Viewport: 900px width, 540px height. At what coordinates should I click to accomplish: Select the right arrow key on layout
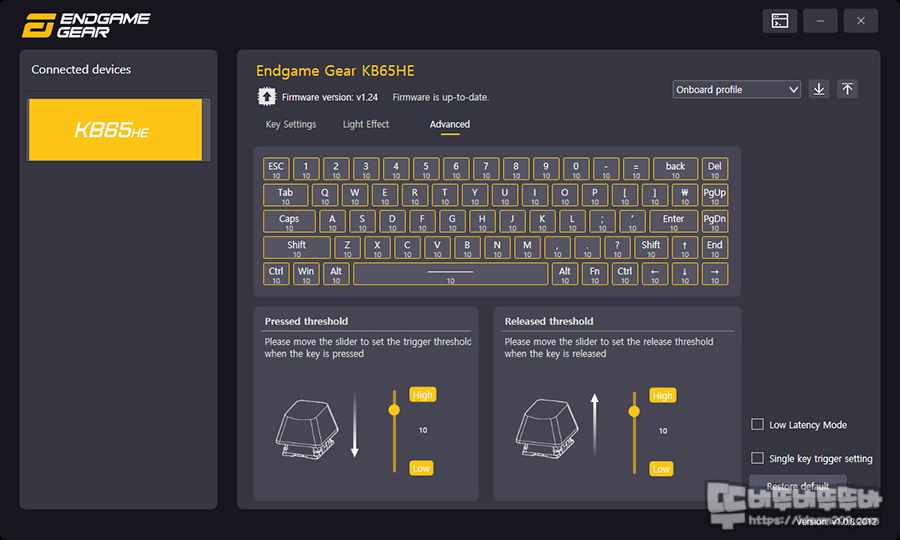(x=715, y=274)
